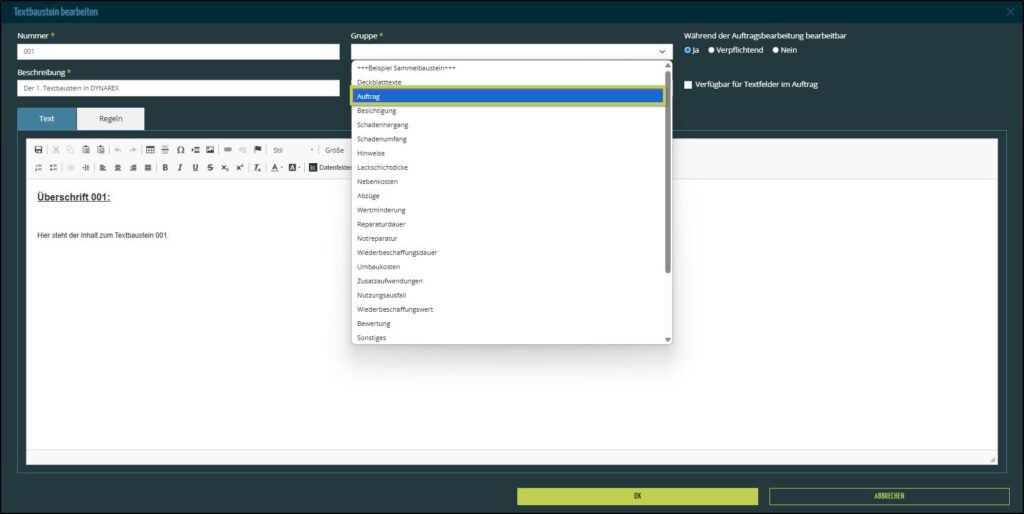This screenshot has height=514, width=1024.
Task: Click the insert image icon
Action: (x=210, y=150)
